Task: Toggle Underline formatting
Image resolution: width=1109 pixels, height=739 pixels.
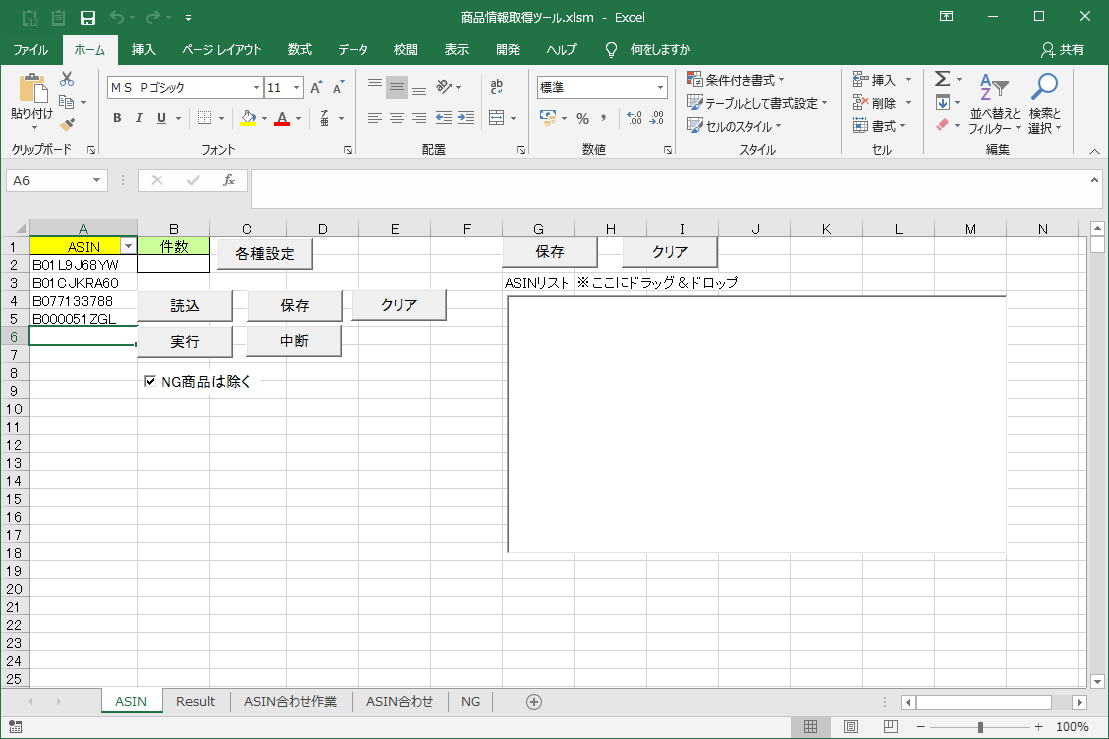Action: point(161,118)
